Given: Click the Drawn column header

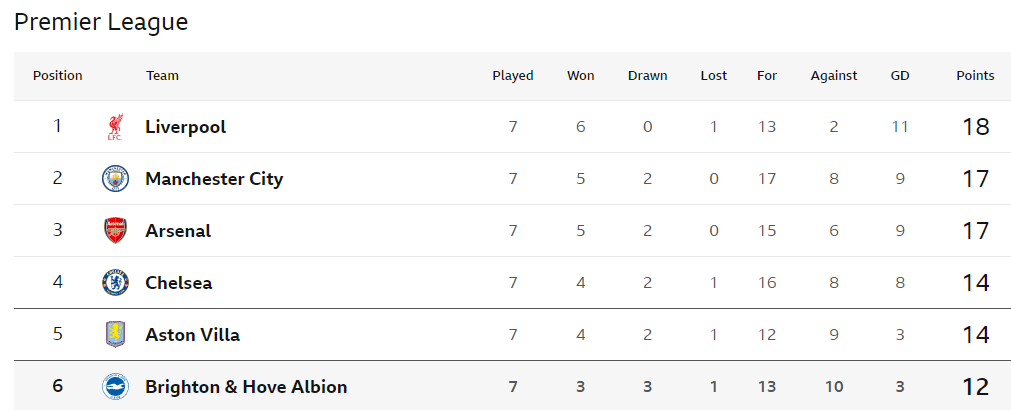Looking at the screenshot, I should pos(647,75).
